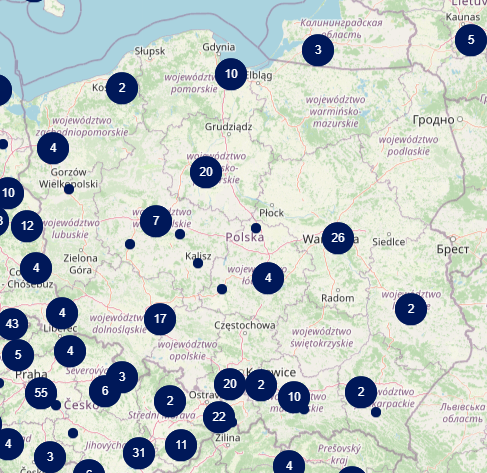Expand the 6 cluster right of Česko

click(x=105, y=391)
